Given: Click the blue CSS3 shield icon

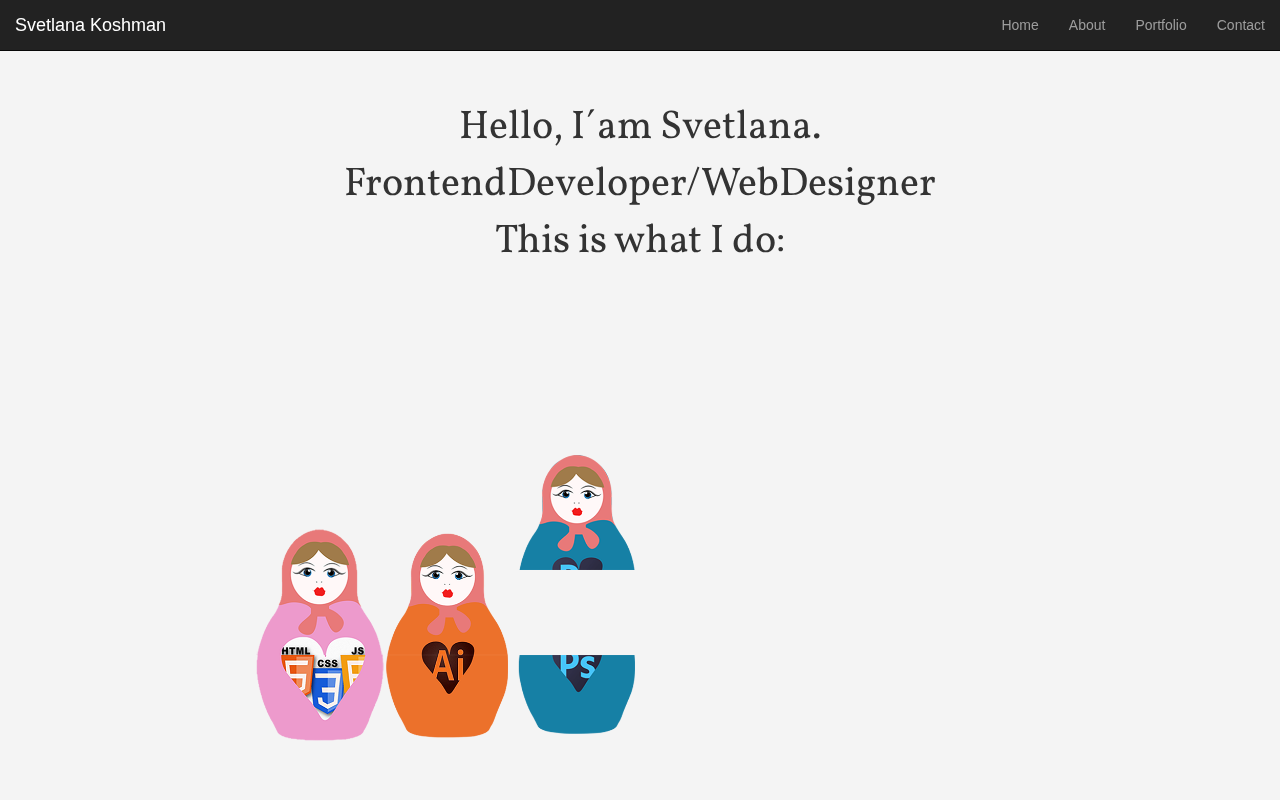Looking at the screenshot, I should click(x=327, y=686).
